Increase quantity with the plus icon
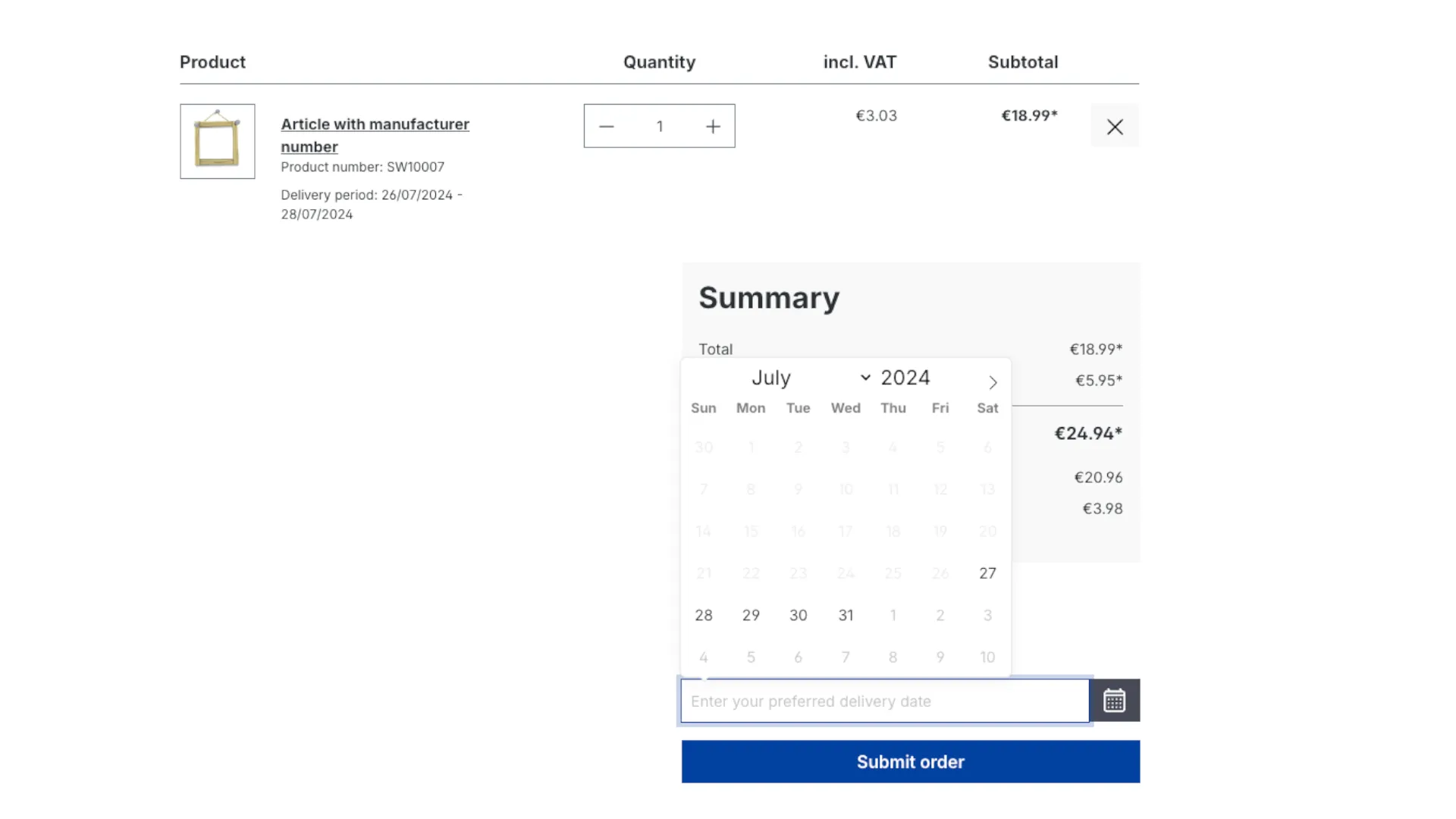Screen dimensions: 1456x819 [x=712, y=127]
